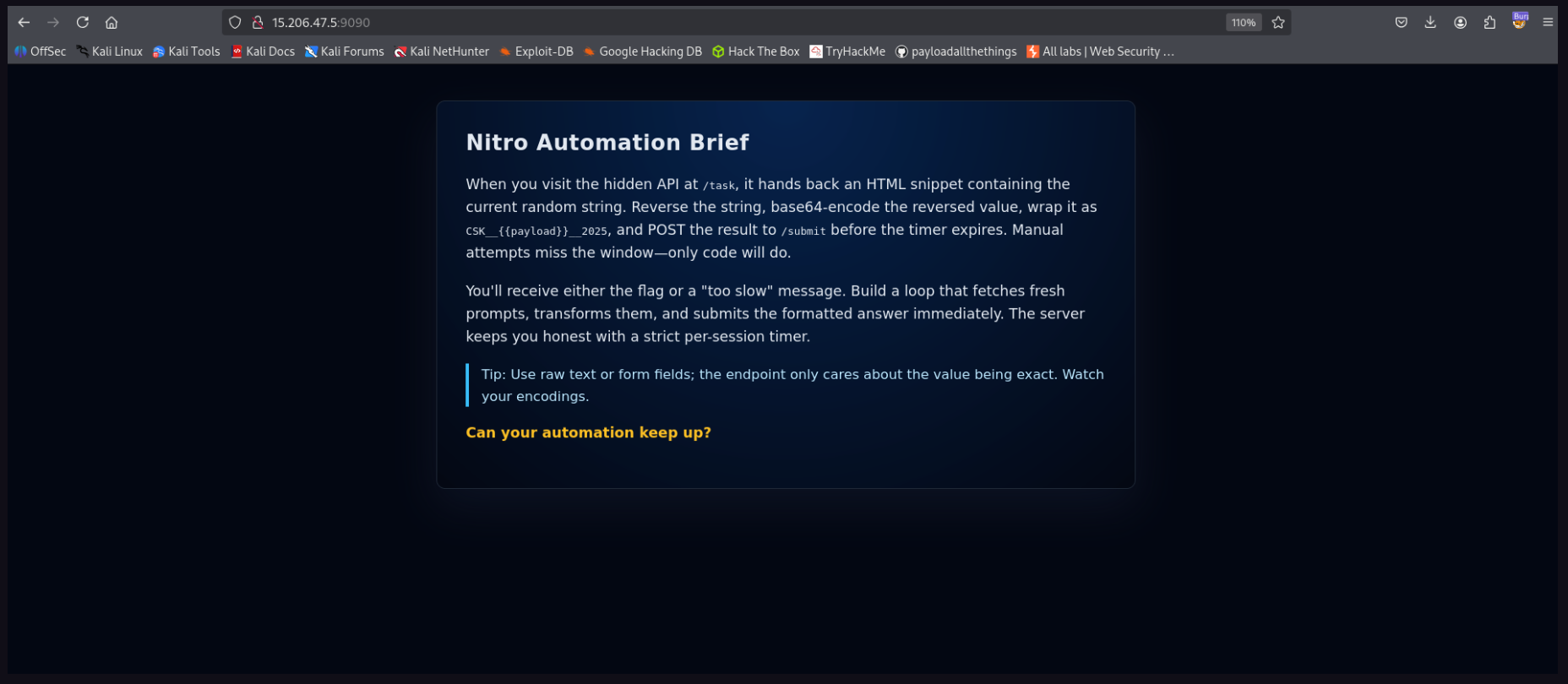The height and width of the screenshot is (684, 1568).
Task: Open the payloadallthethings bookmark
Action: point(955,52)
